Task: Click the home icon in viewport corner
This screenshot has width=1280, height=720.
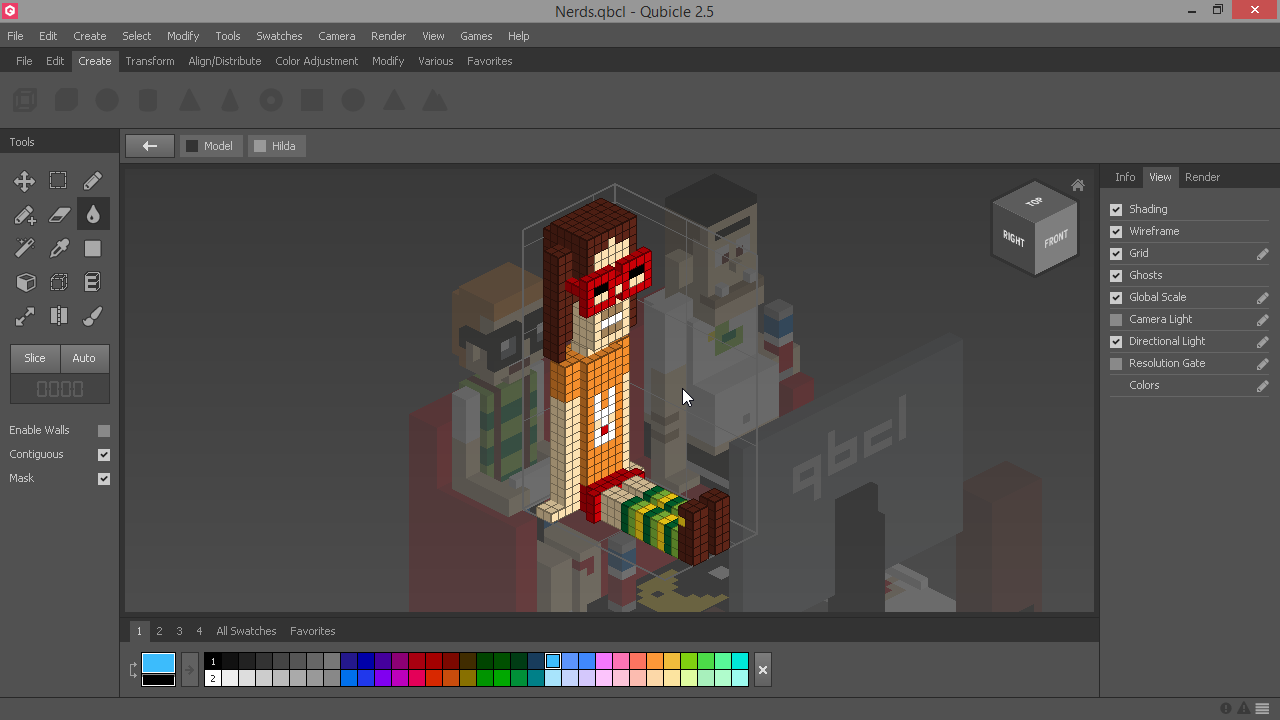Action: [x=1077, y=185]
